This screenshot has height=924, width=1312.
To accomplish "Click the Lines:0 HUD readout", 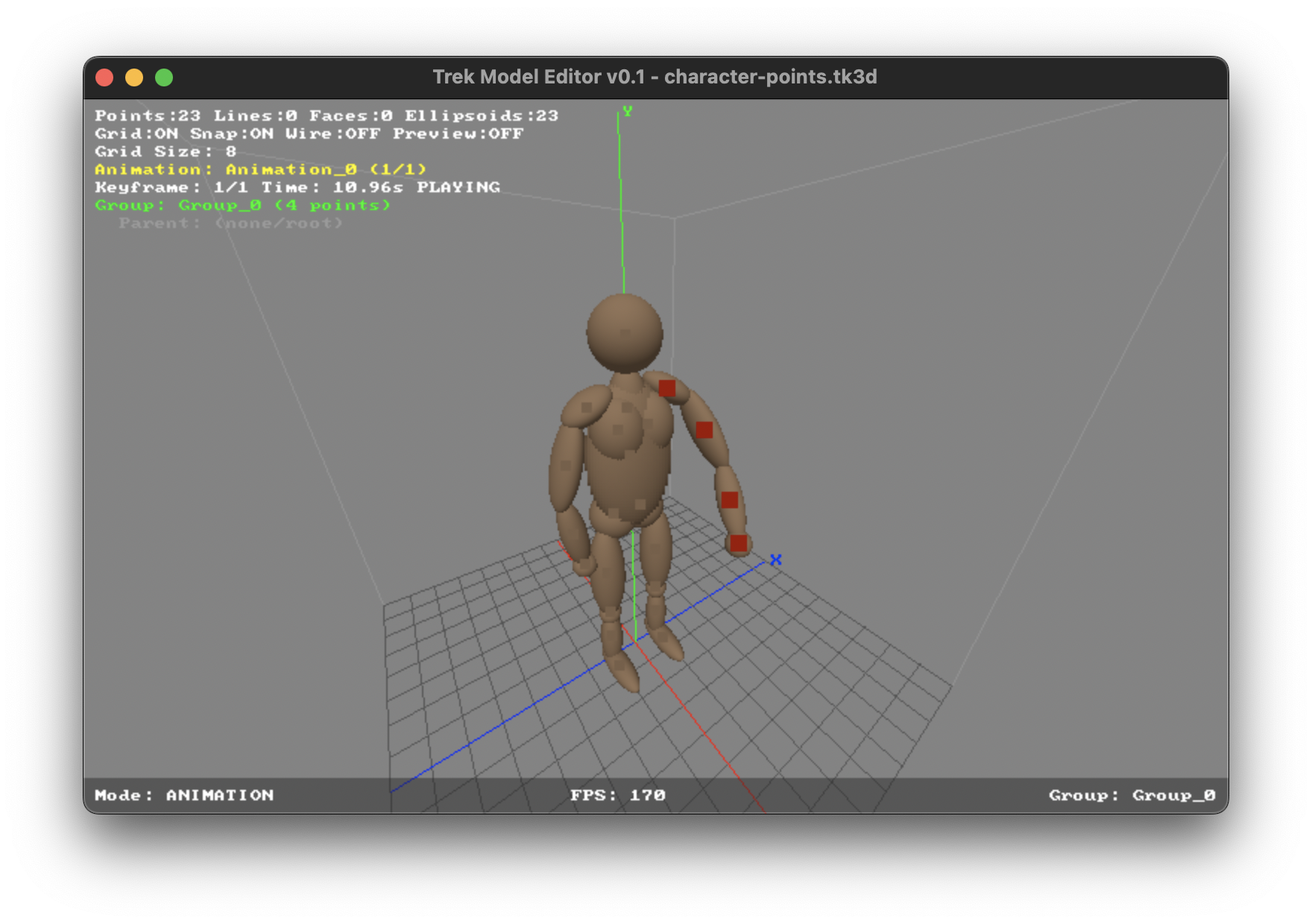I will click(253, 115).
